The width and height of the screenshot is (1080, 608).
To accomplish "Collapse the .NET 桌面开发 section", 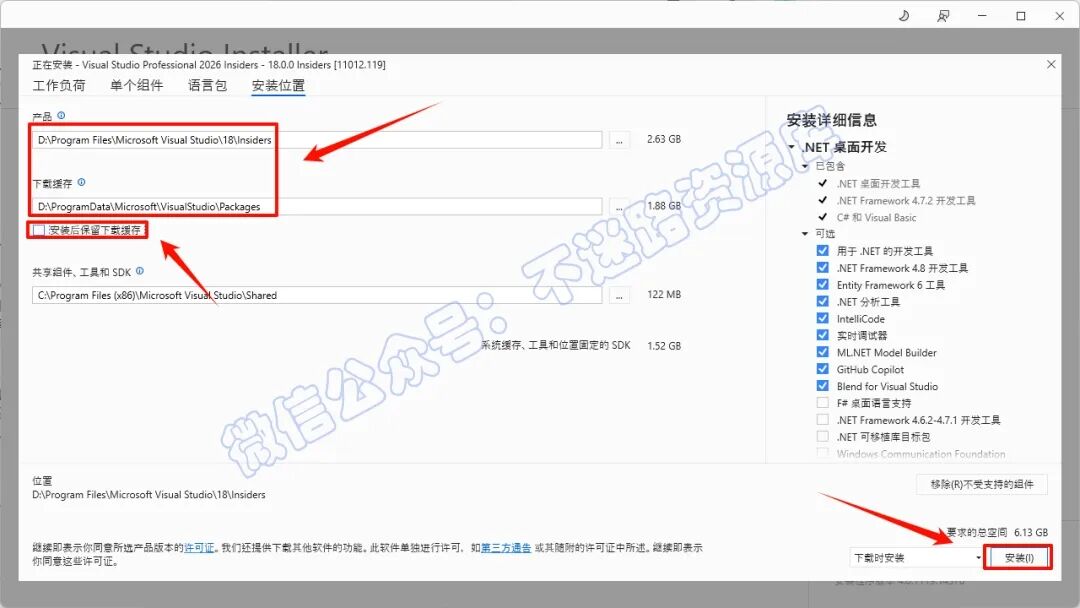I will (x=791, y=147).
